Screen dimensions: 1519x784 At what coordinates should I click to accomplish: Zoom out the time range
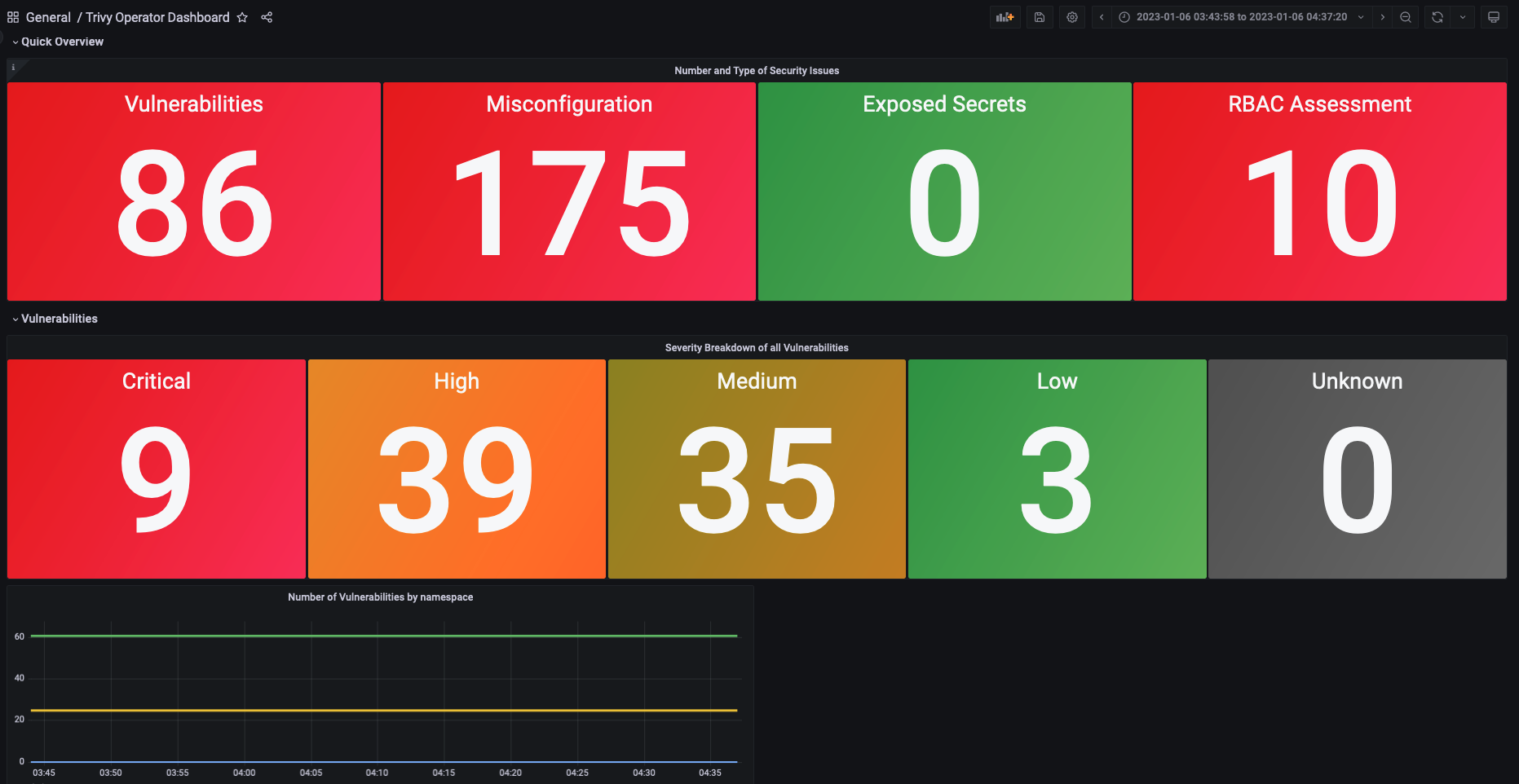(x=1406, y=16)
